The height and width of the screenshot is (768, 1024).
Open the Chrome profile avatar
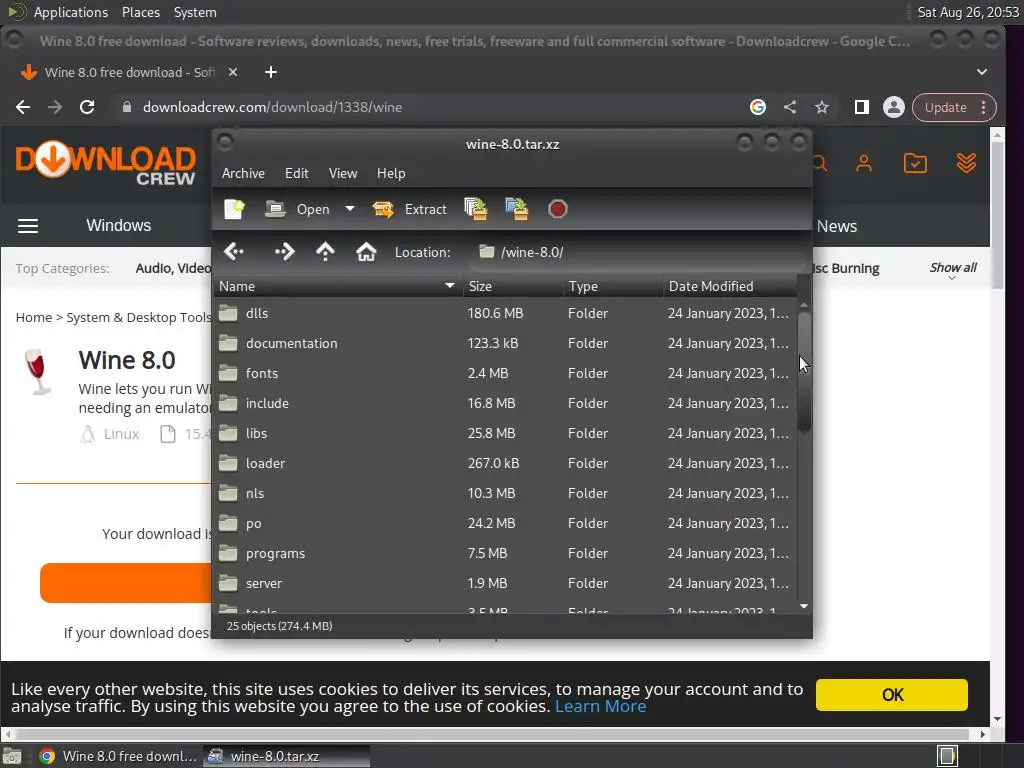(893, 107)
